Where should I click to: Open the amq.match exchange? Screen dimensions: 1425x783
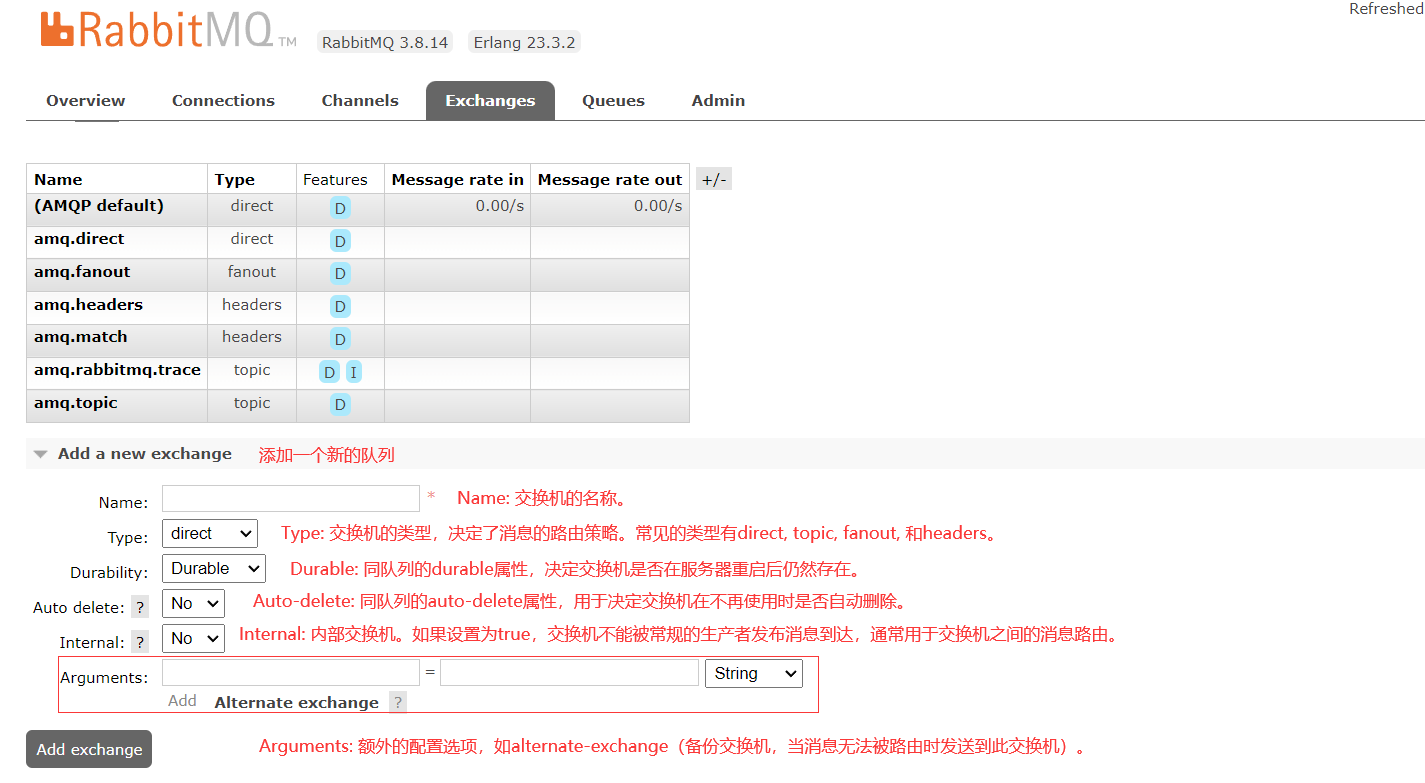point(81,337)
